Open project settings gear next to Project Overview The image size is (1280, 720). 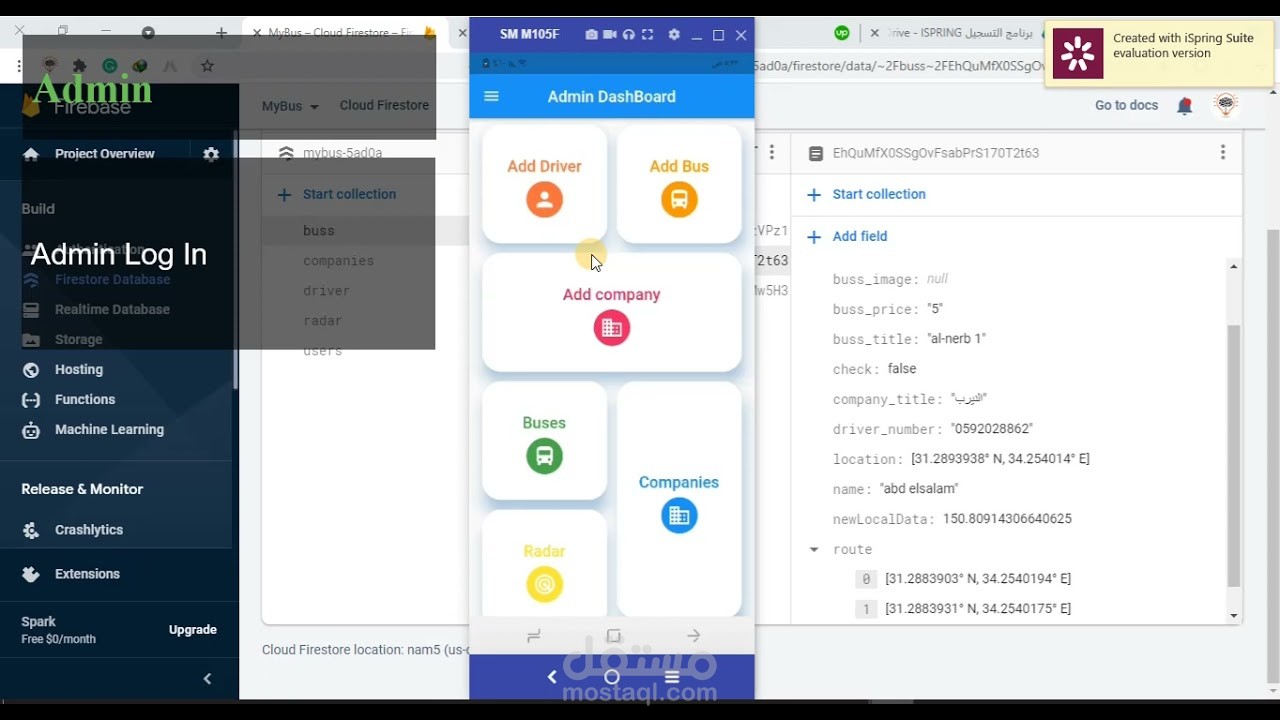coord(211,154)
